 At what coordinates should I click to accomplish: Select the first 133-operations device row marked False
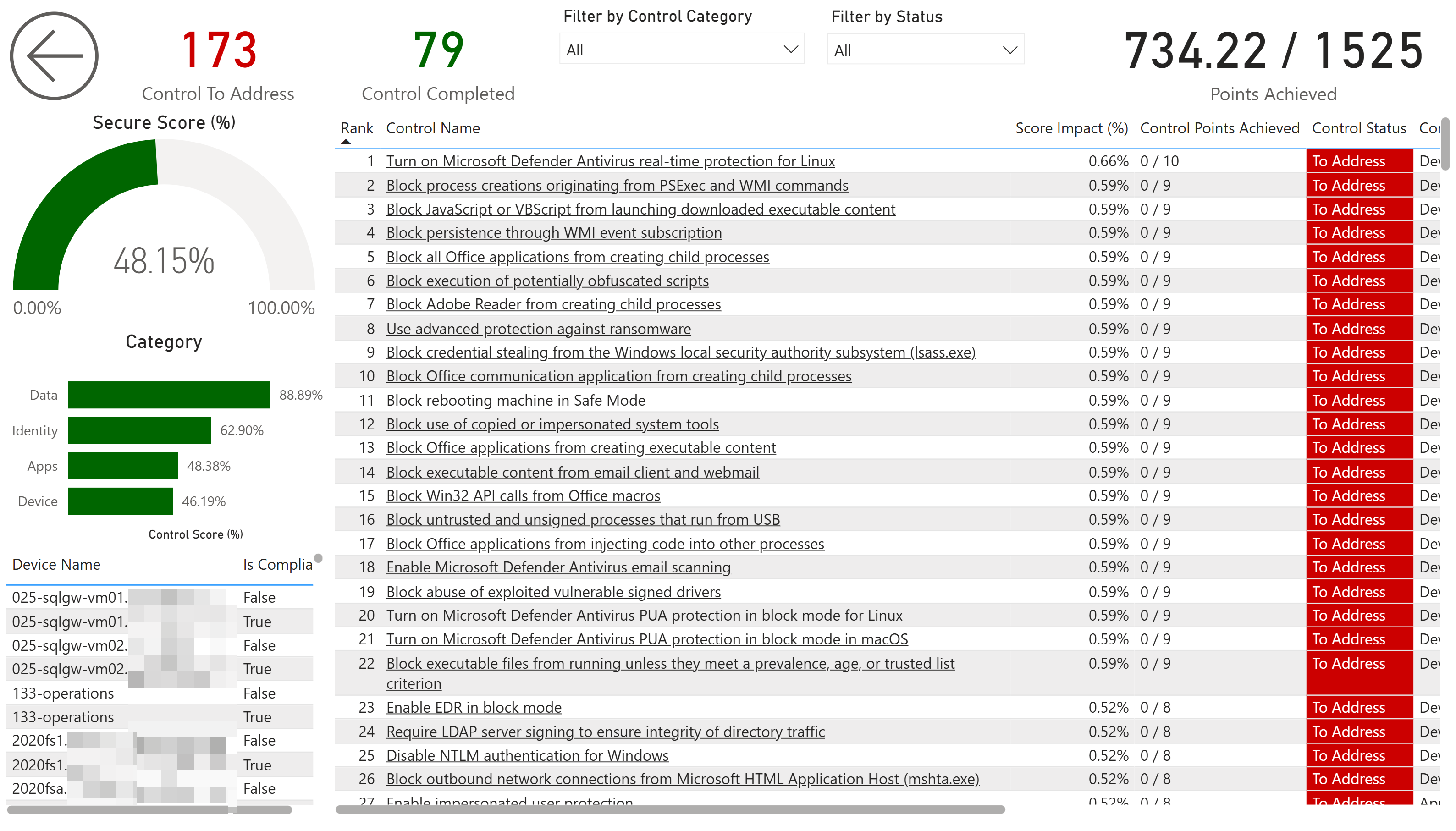(x=160, y=693)
